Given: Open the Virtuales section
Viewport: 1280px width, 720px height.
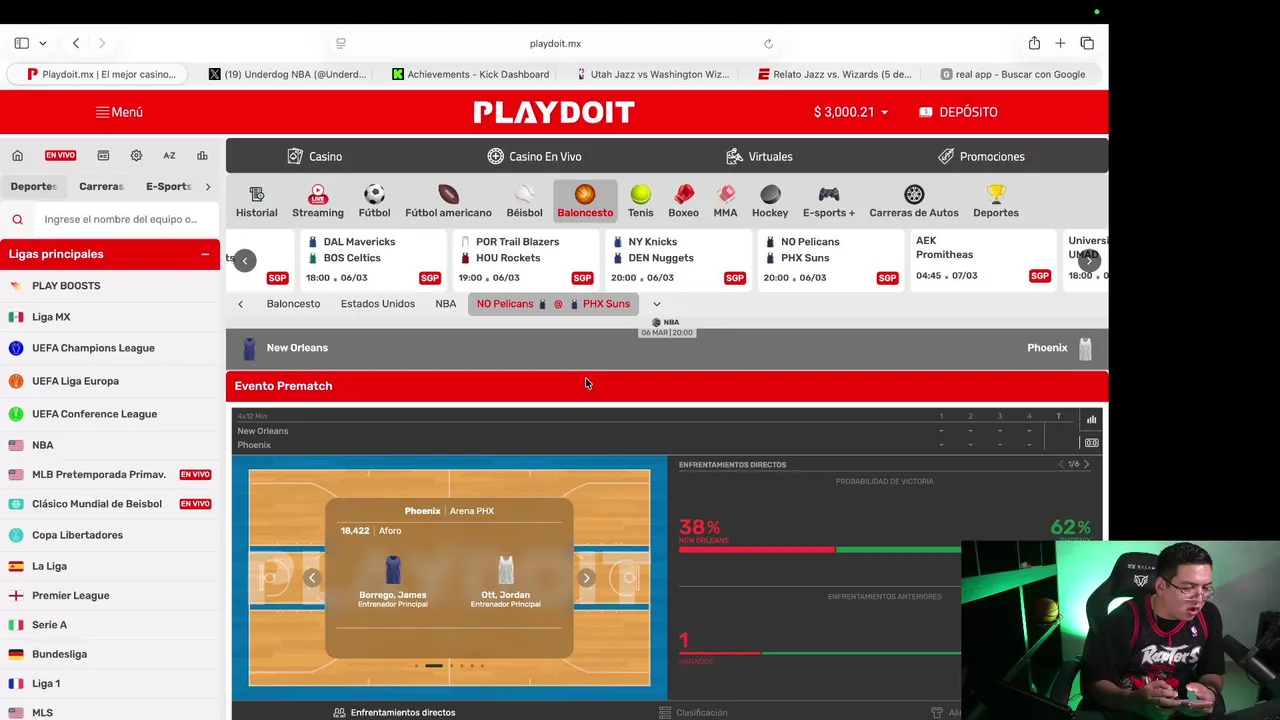Looking at the screenshot, I should coord(759,156).
